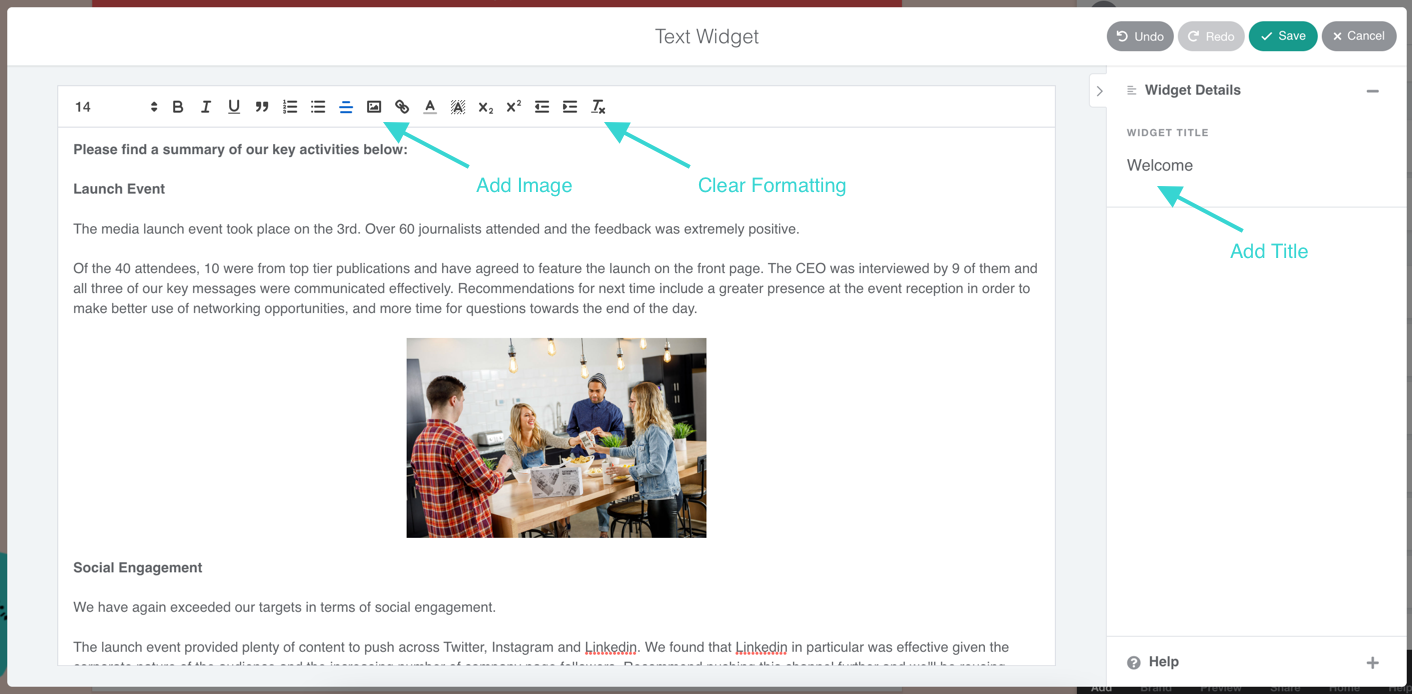Click the Widget Title input field
The width and height of the screenshot is (1412, 694).
(x=1256, y=166)
